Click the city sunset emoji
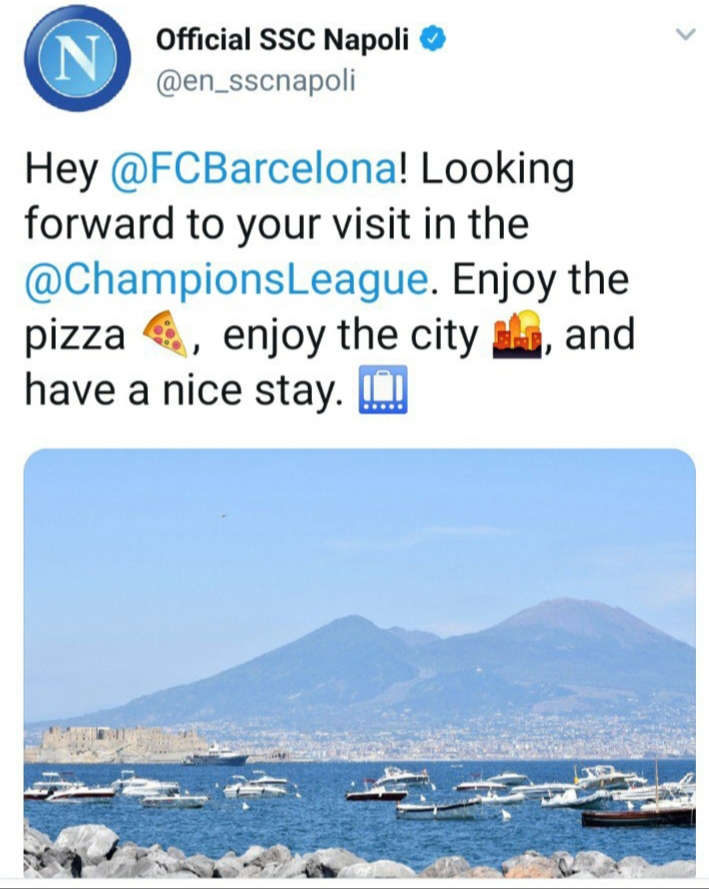The width and height of the screenshot is (709, 889). (516, 336)
